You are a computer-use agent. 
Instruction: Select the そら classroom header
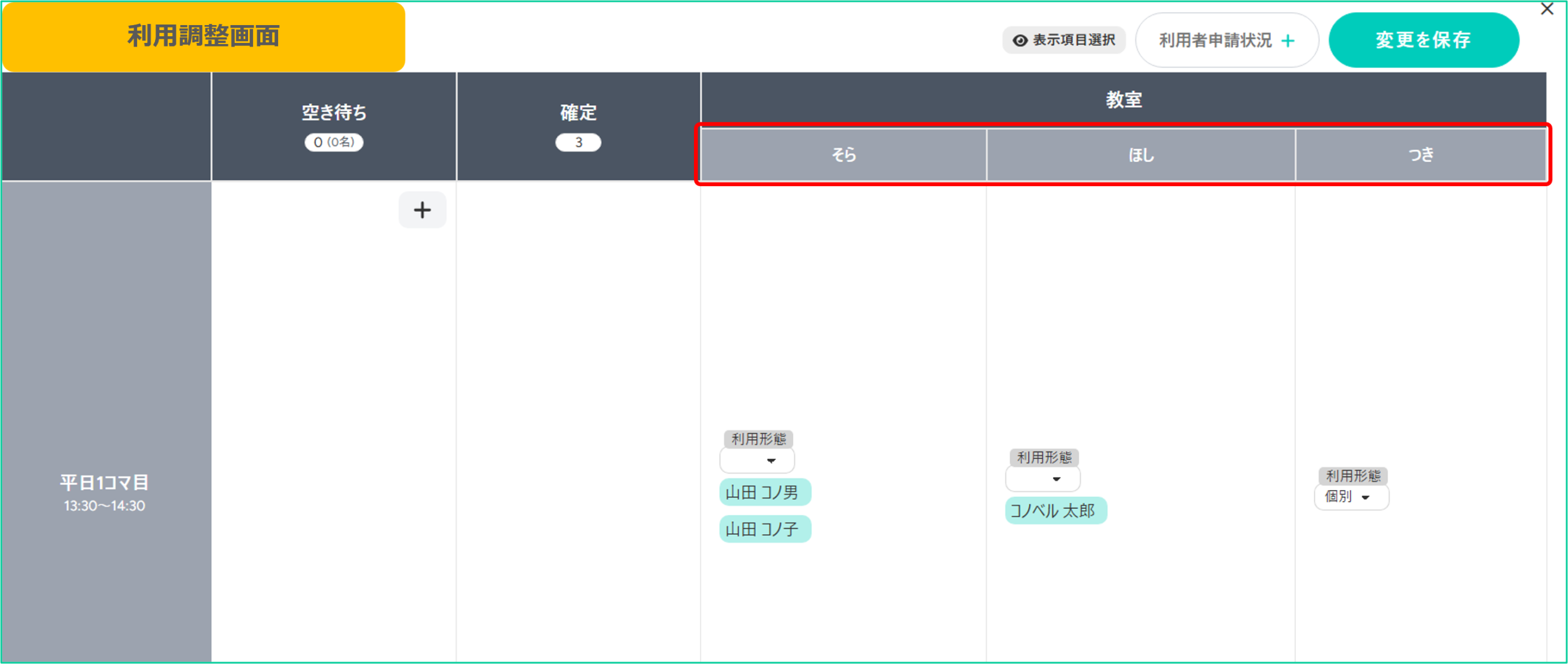click(x=843, y=155)
